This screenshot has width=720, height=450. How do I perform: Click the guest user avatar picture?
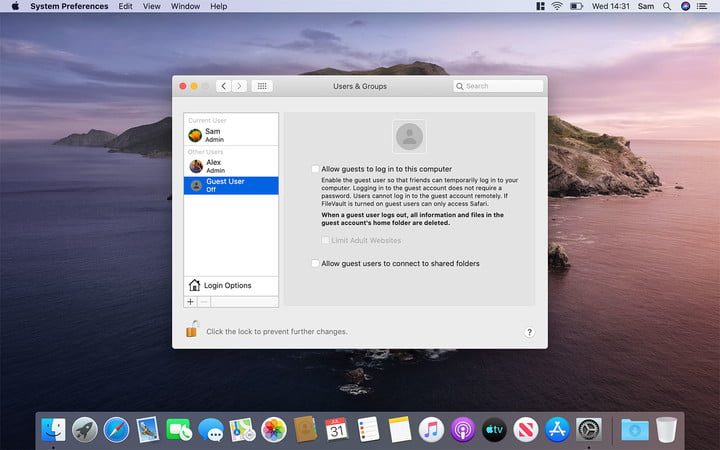409,136
